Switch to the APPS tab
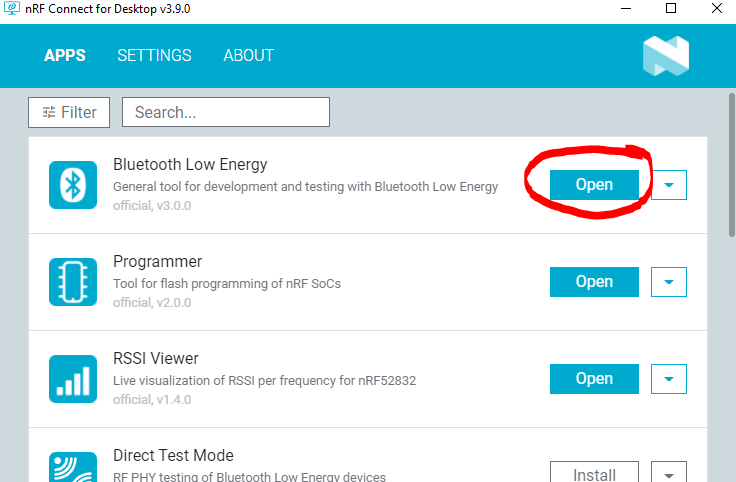The image size is (736, 482). (65, 55)
